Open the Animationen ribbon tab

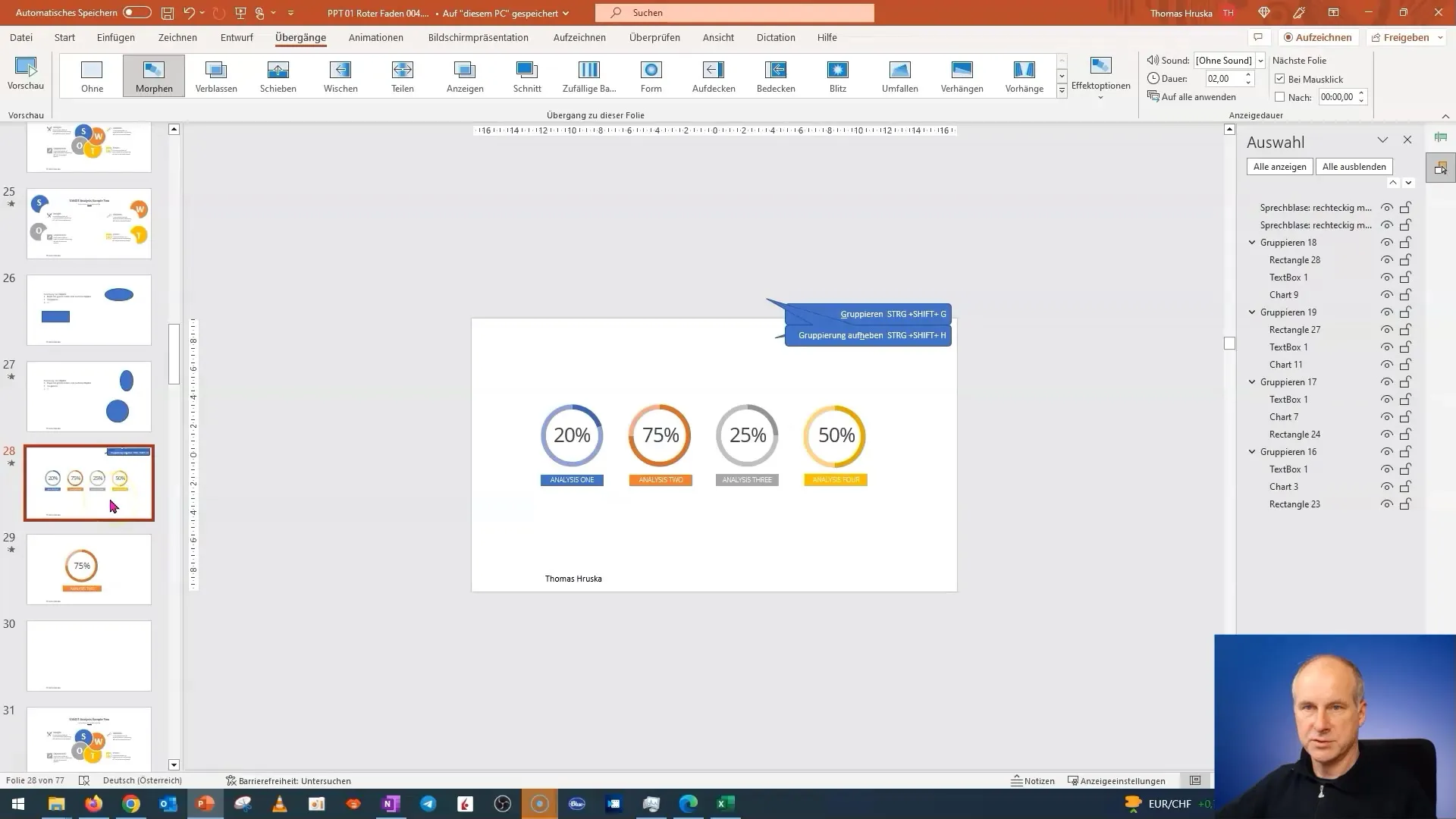(376, 37)
